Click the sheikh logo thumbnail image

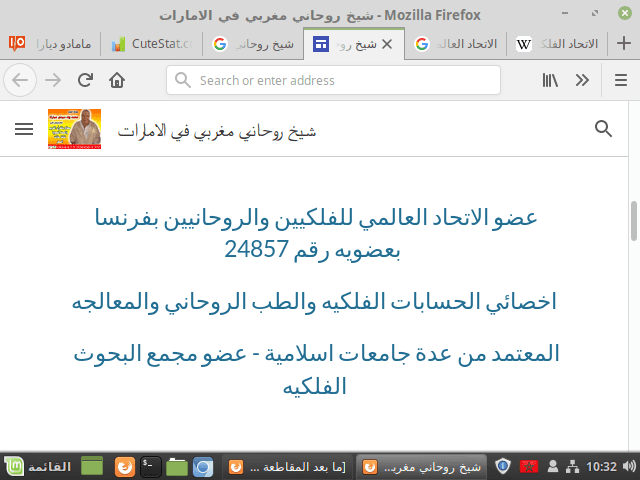[x=74, y=129]
